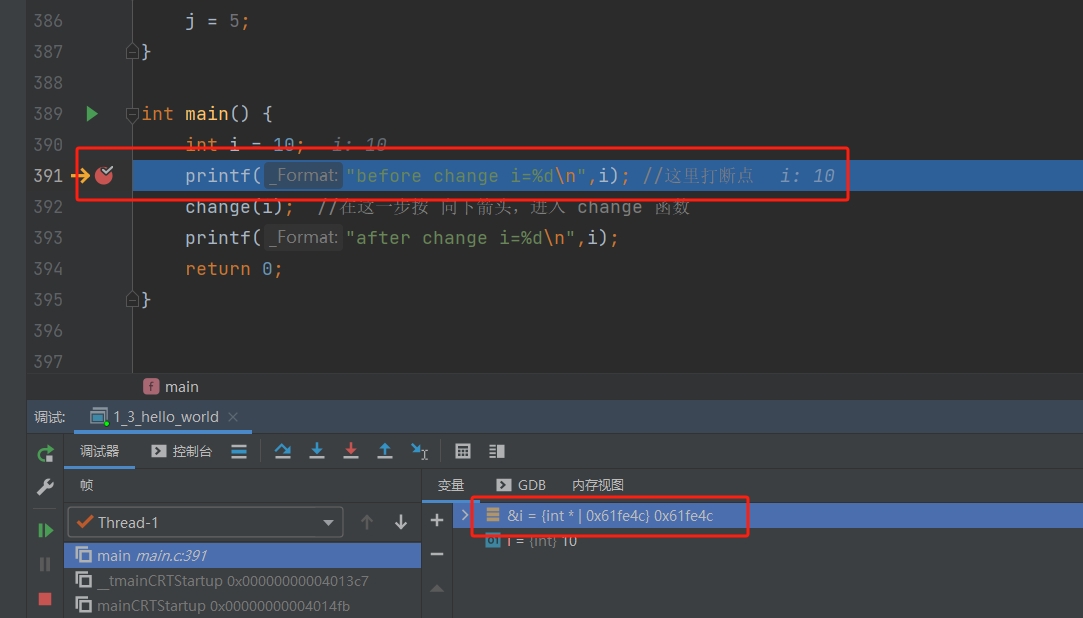The image size is (1083, 618).
Task: Add new watch with plus button
Action: [437, 520]
